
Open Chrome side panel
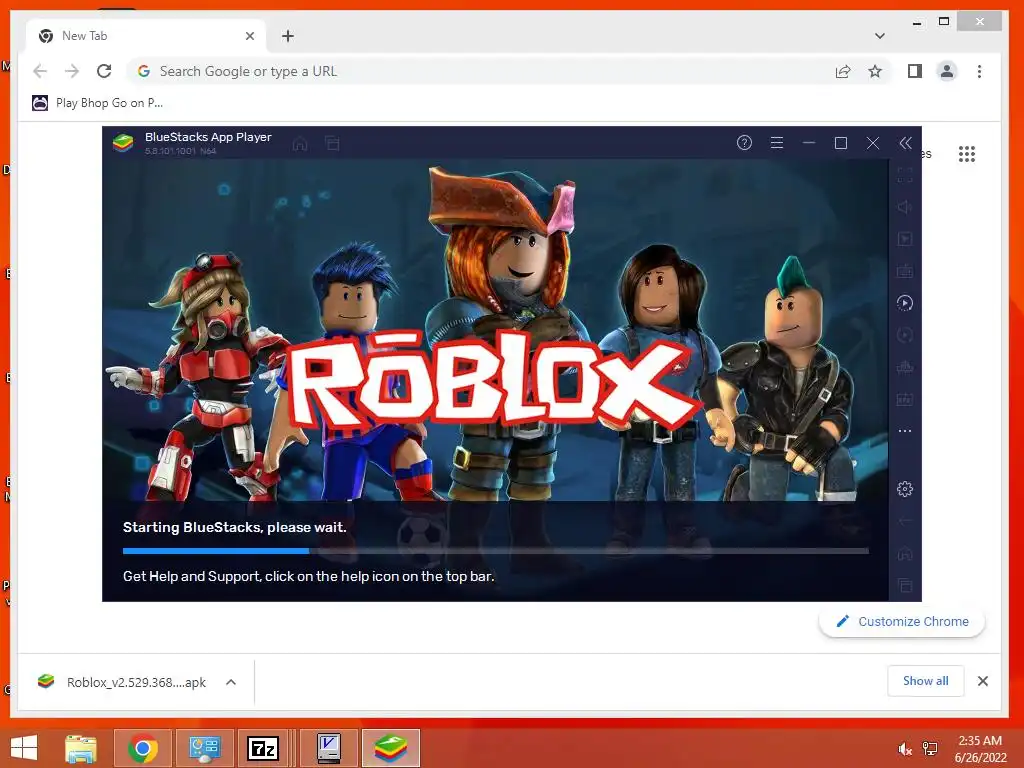point(915,71)
